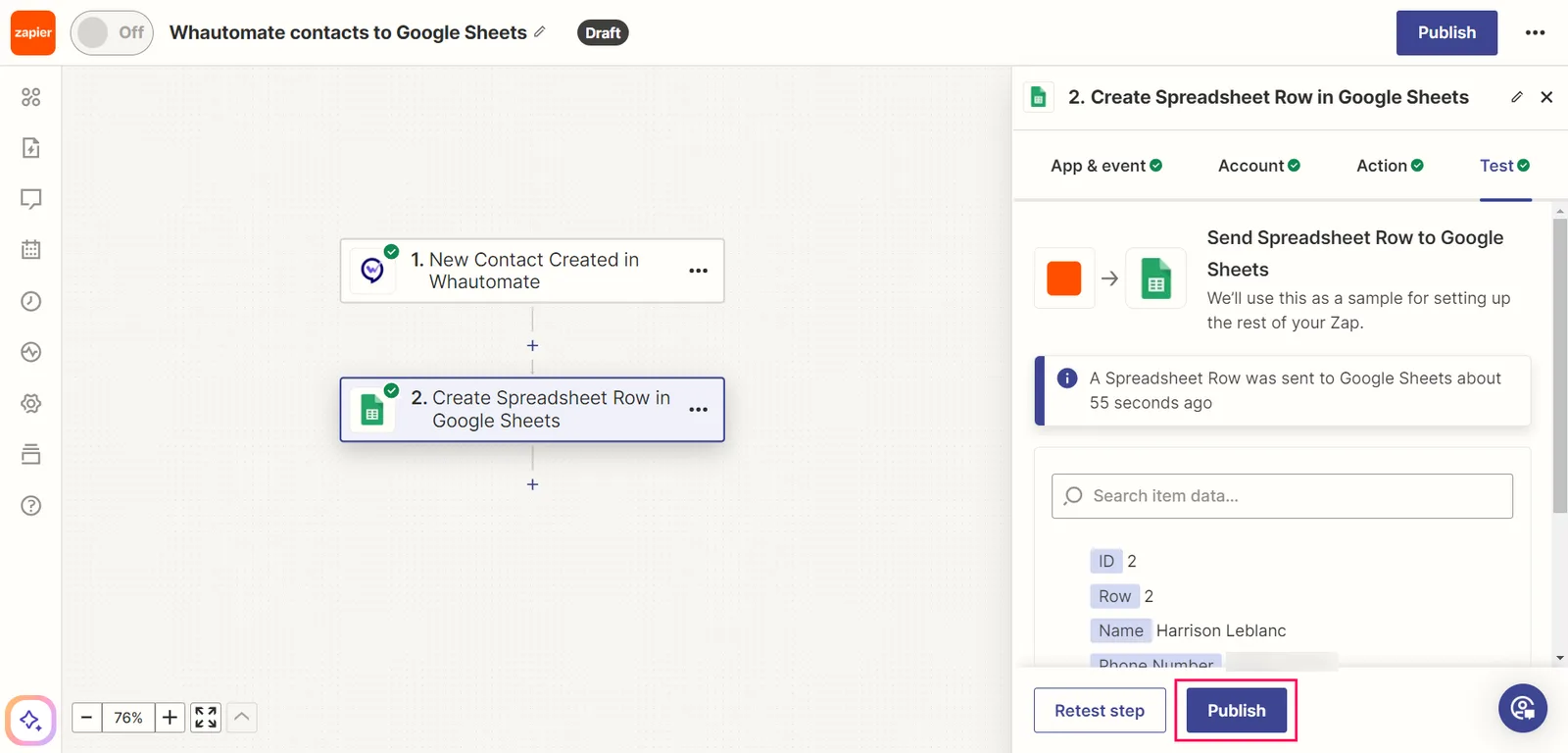The image size is (1568, 753).
Task: Switch to the App & event tab
Action: [1106, 166]
